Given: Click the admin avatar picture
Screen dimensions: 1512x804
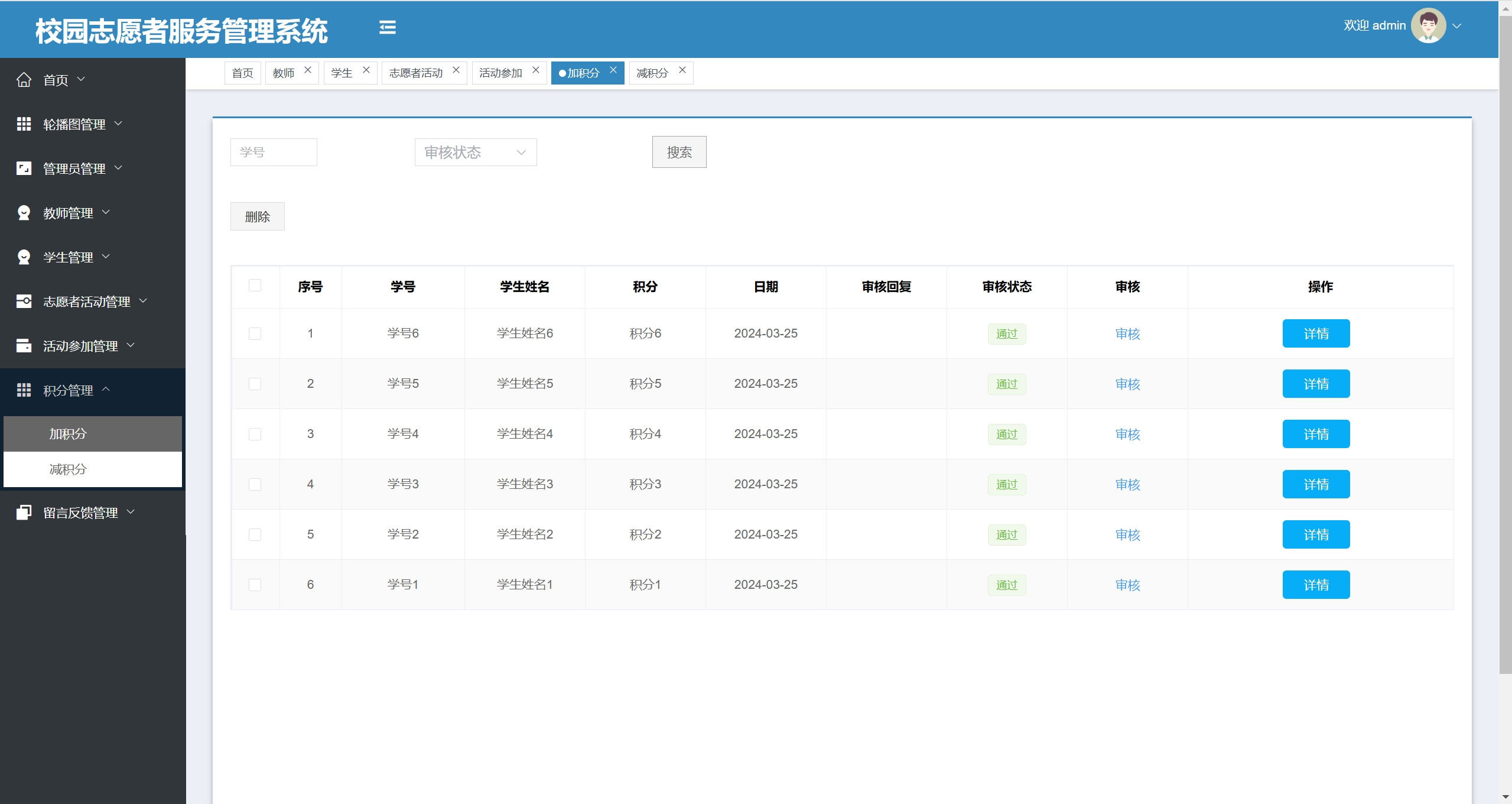Looking at the screenshot, I should pos(1428,25).
